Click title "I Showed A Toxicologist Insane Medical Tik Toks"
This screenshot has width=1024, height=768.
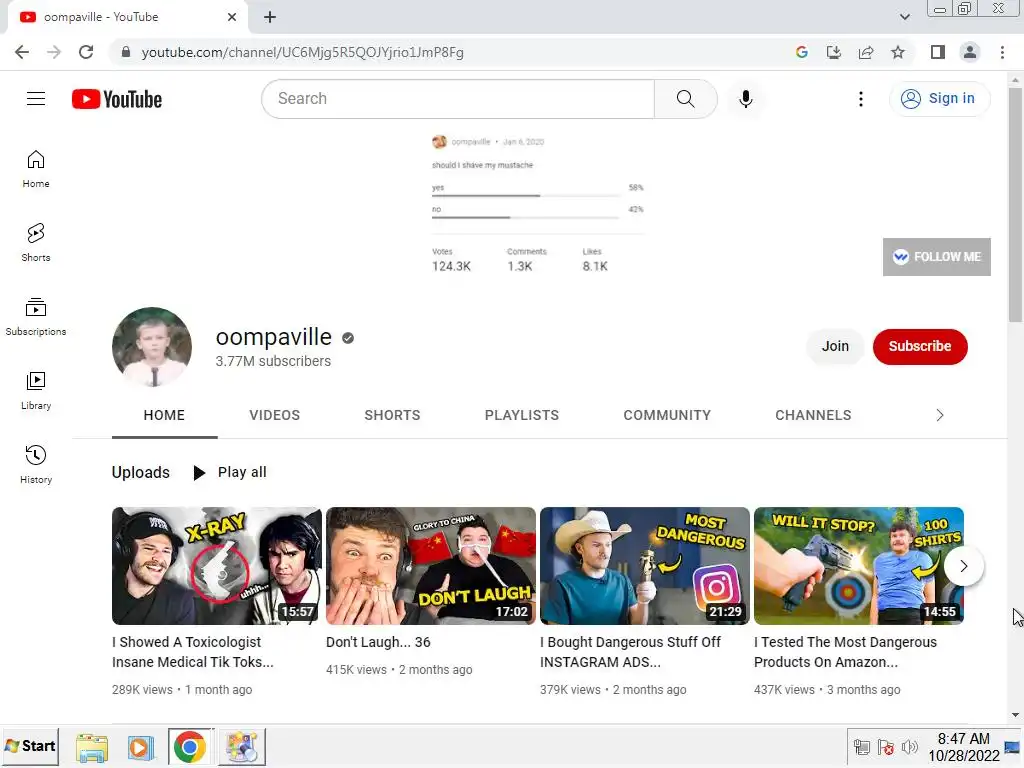point(193,652)
